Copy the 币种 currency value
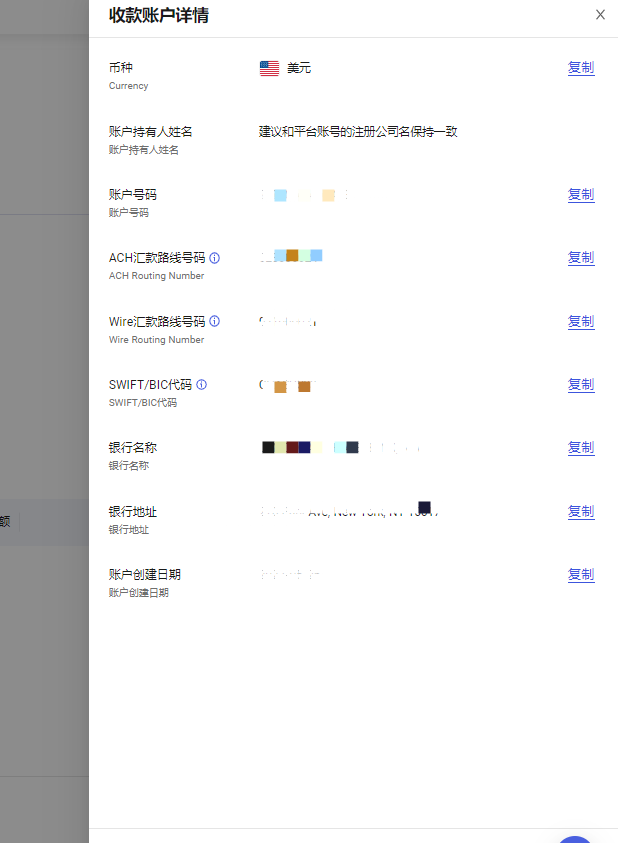The height and width of the screenshot is (843, 618). (580, 68)
